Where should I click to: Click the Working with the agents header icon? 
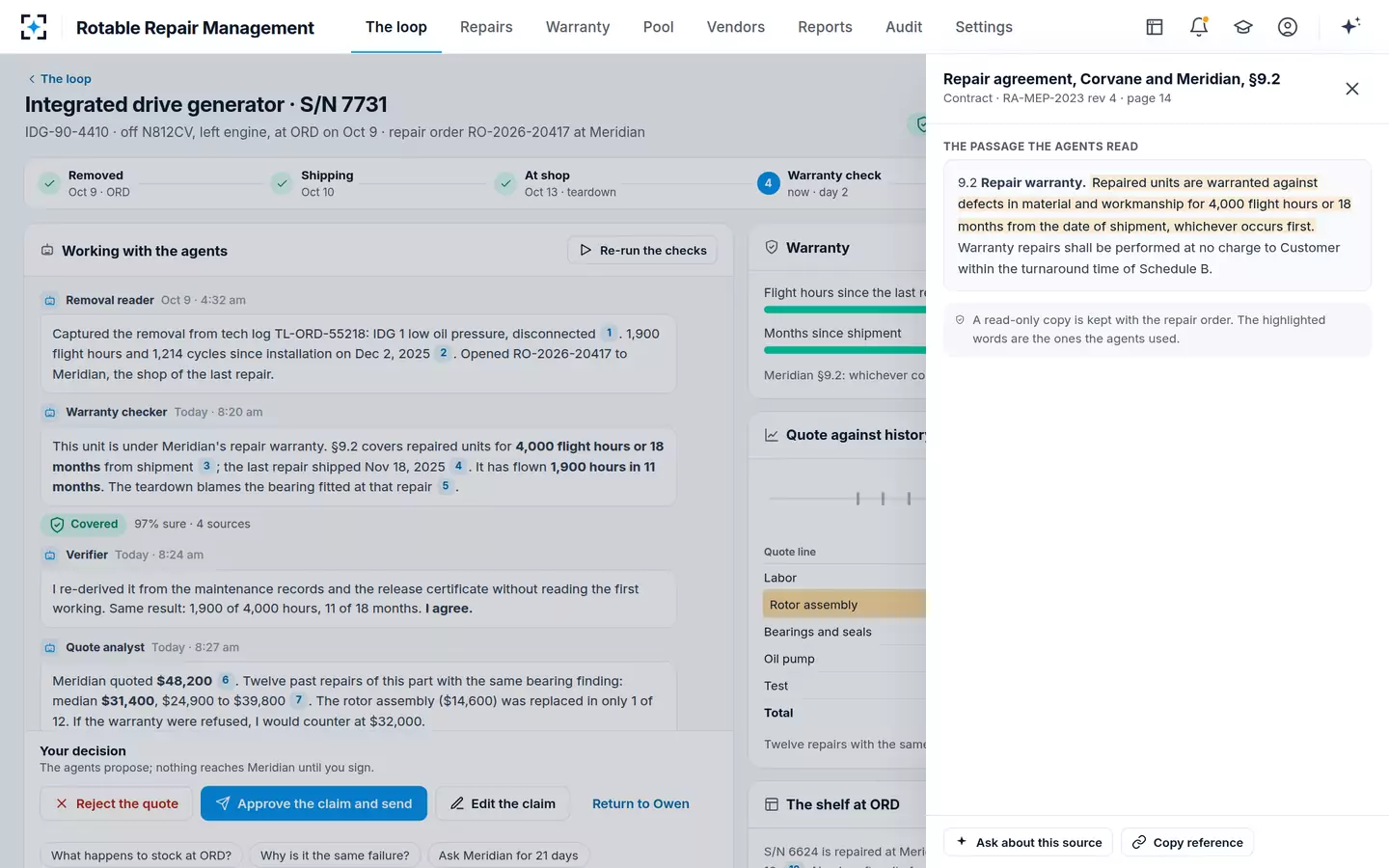click(x=47, y=251)
